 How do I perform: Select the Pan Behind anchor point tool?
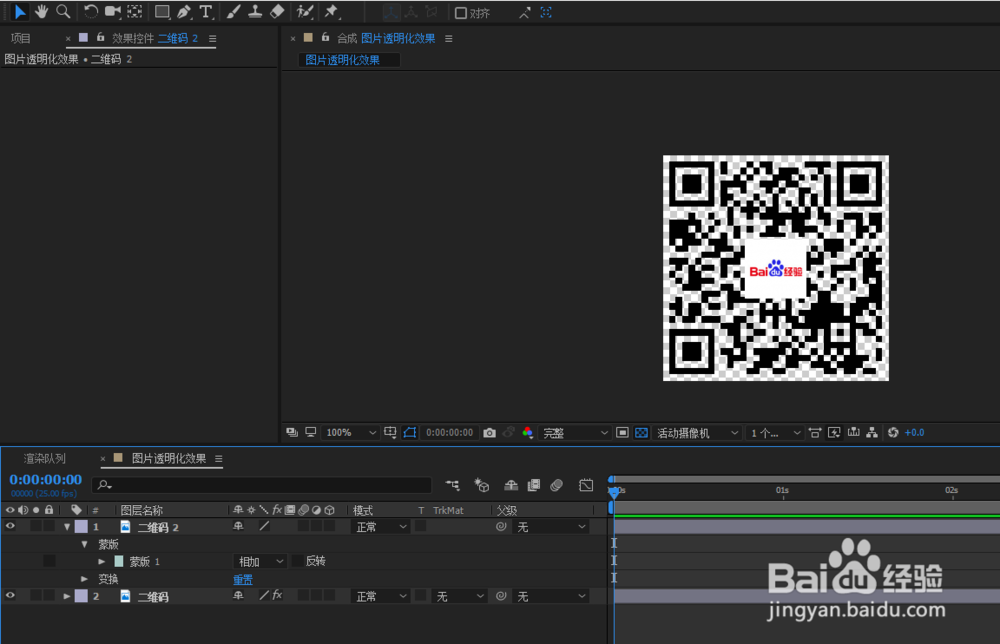135,11
